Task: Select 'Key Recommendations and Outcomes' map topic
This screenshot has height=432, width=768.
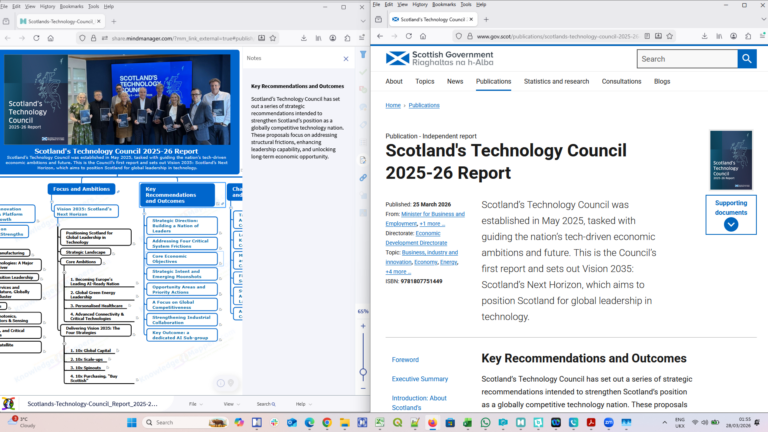Action: 177,194
